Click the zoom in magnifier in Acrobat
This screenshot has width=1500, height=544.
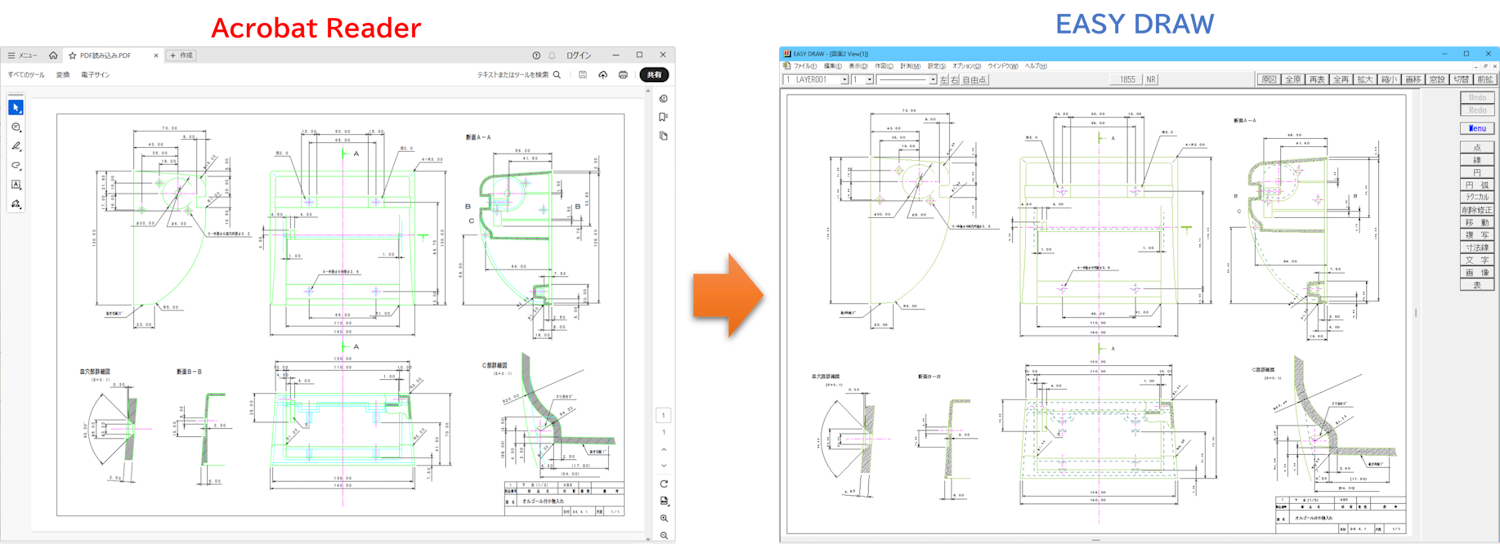click(664, 519)
